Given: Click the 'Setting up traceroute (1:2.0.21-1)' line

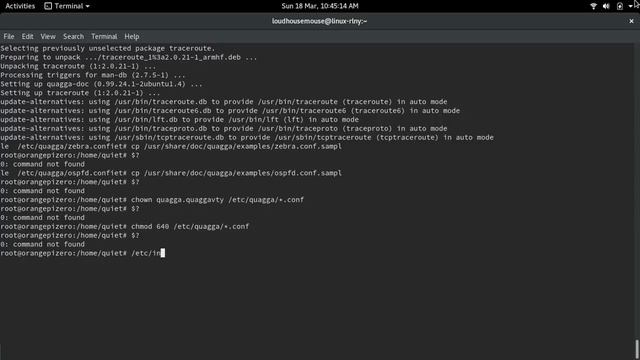Looking at the screenshot, I should (x=80, y=93).
